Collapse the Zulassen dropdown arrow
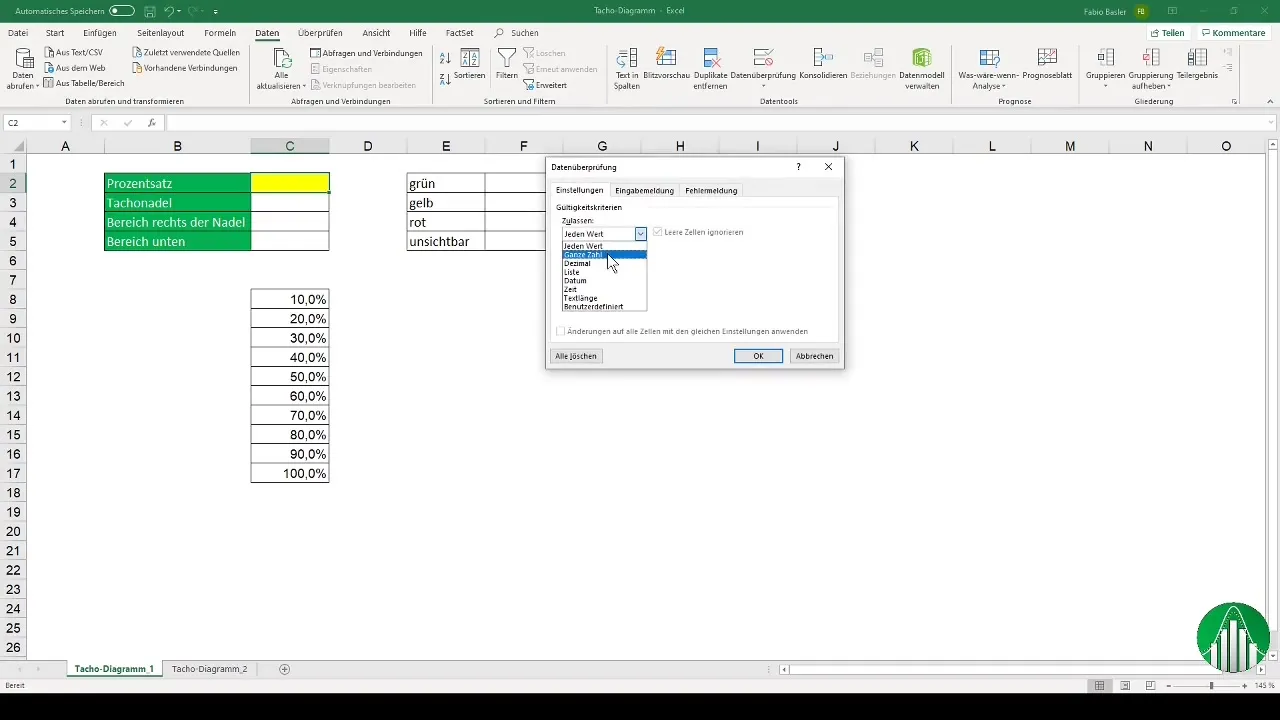 pos(641,233)
